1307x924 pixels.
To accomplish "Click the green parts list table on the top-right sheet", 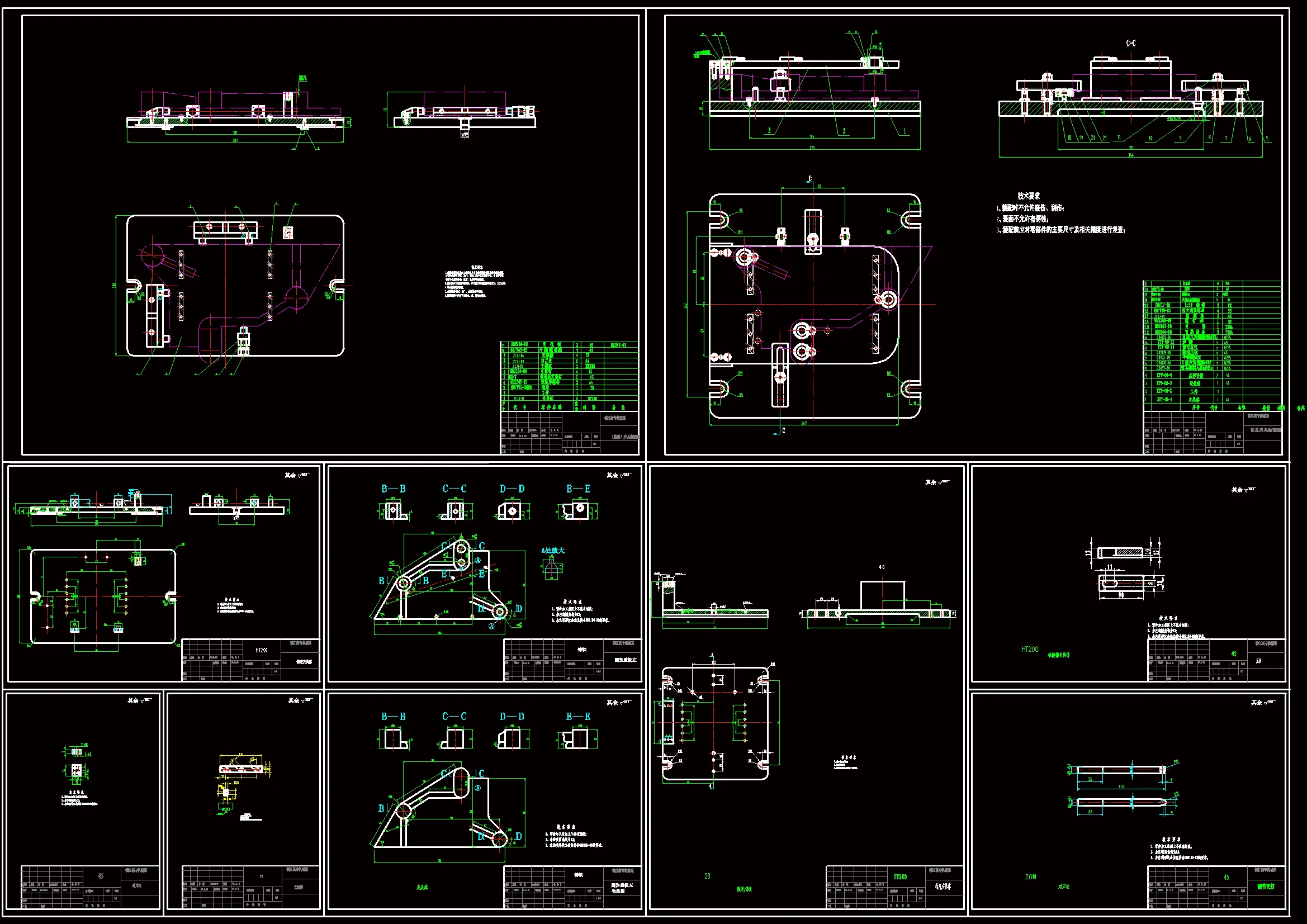I will click(x=1211, y=342).
